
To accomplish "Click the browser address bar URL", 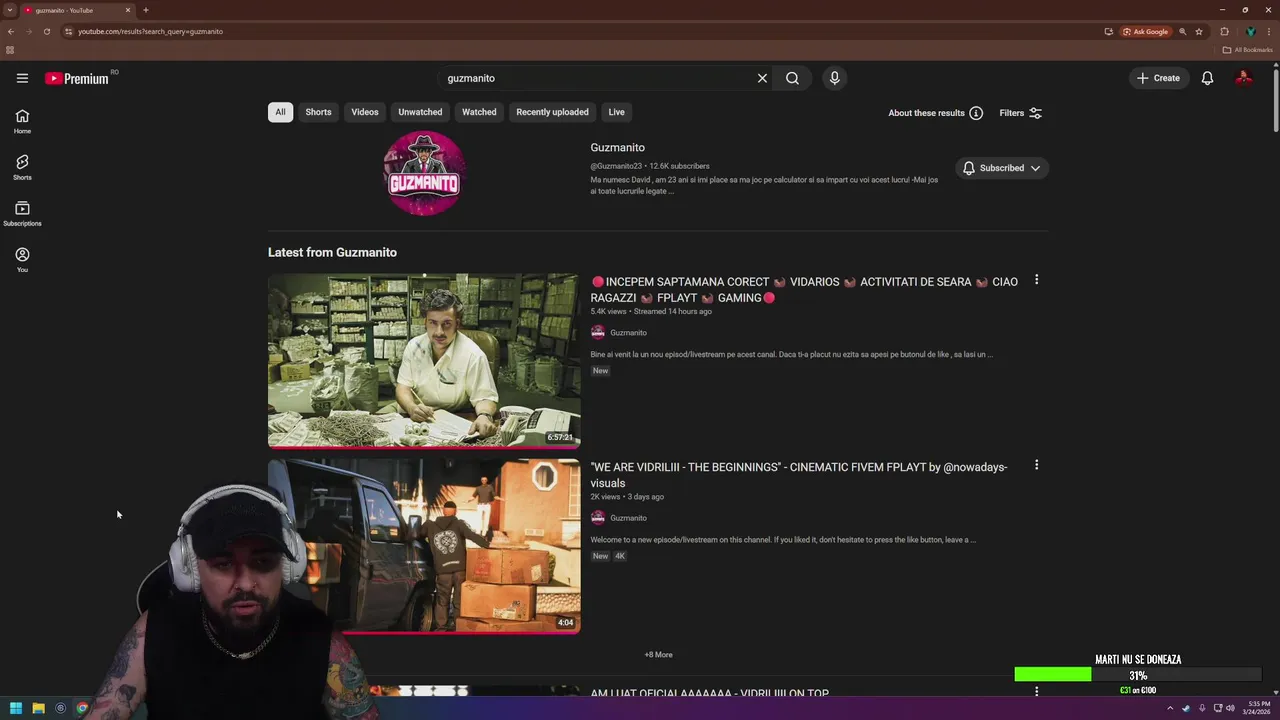I will (150, 31).
